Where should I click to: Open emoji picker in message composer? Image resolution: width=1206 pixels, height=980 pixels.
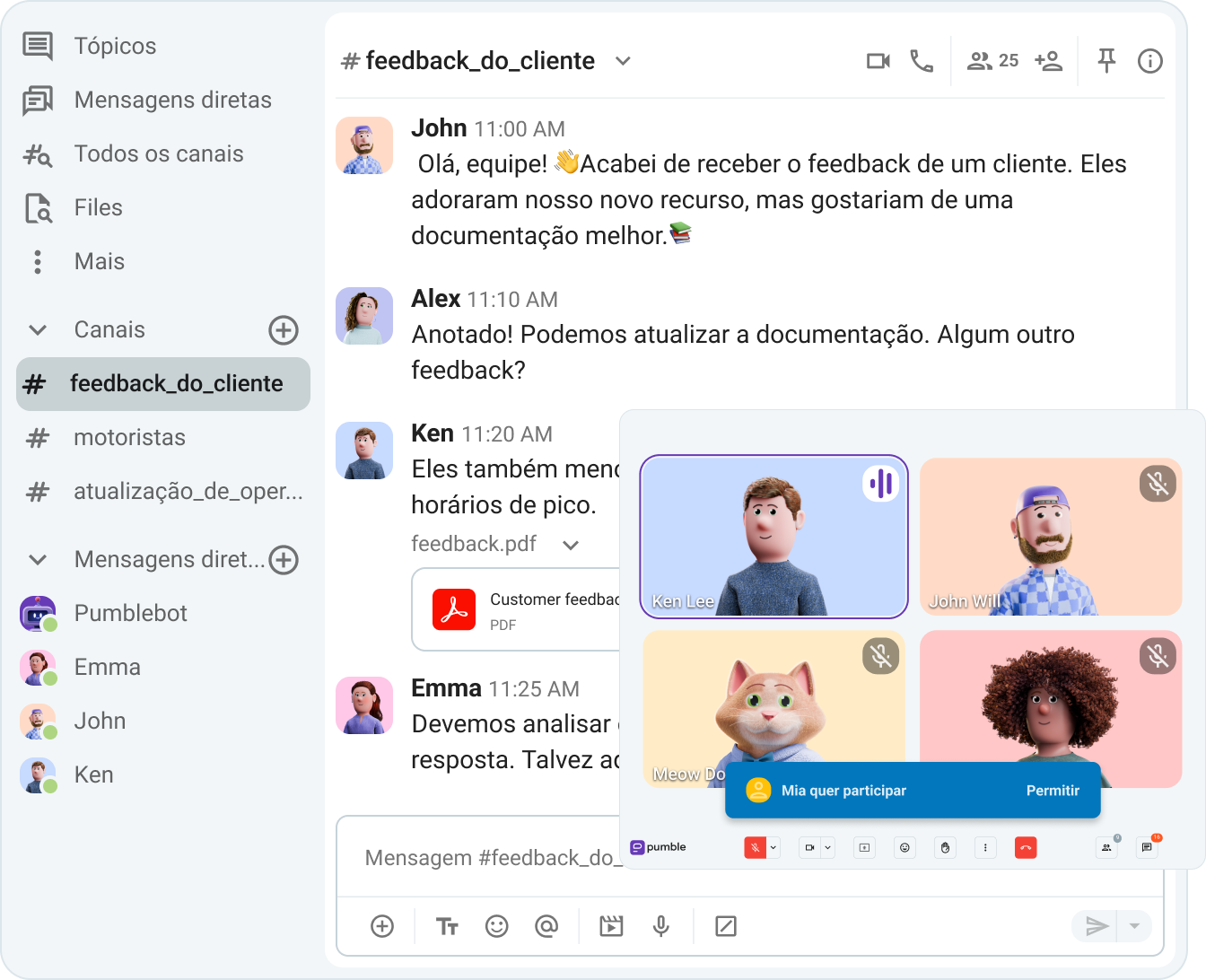pos(496,926)
